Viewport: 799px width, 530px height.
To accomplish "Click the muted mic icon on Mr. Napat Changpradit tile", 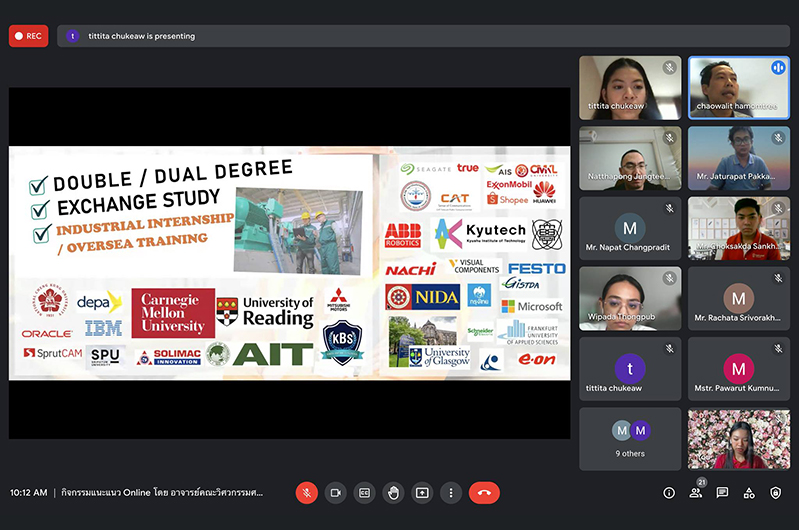I will [x=670, y=208].
